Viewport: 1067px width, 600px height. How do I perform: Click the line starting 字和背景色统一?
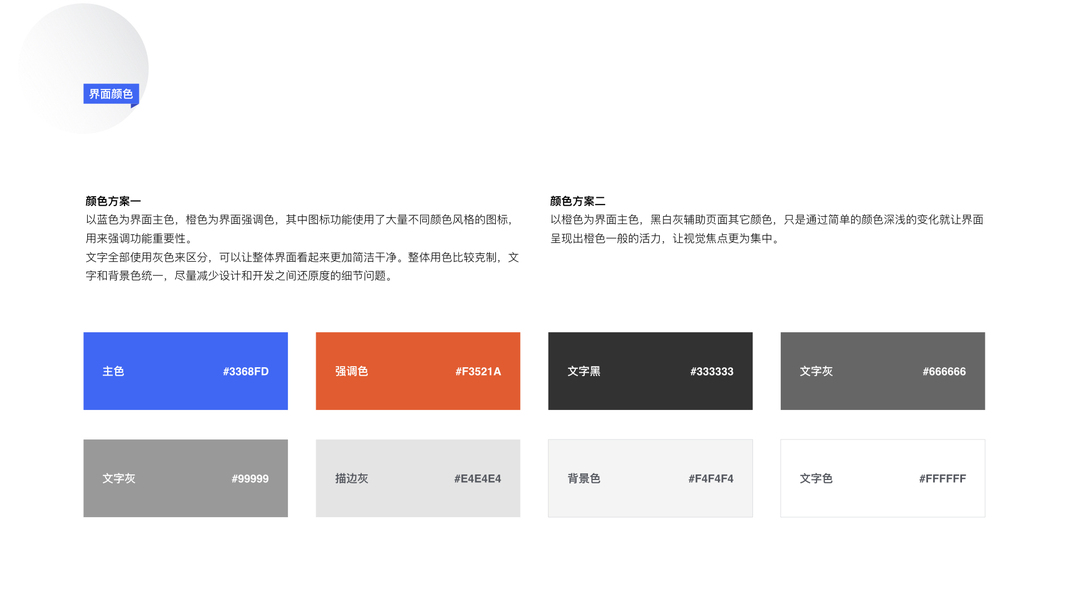tap(239, 276)
